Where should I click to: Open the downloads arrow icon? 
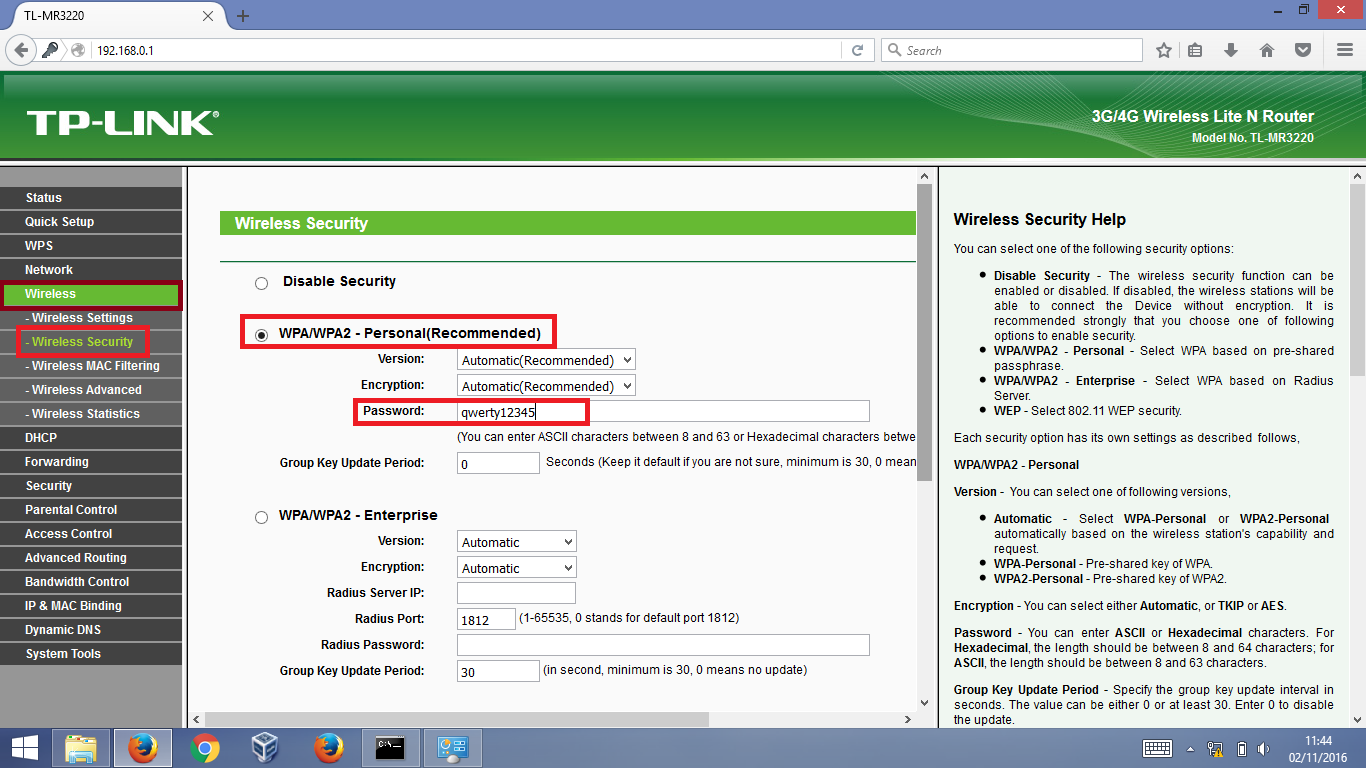pyautogui.click(x=1231, y=50)
